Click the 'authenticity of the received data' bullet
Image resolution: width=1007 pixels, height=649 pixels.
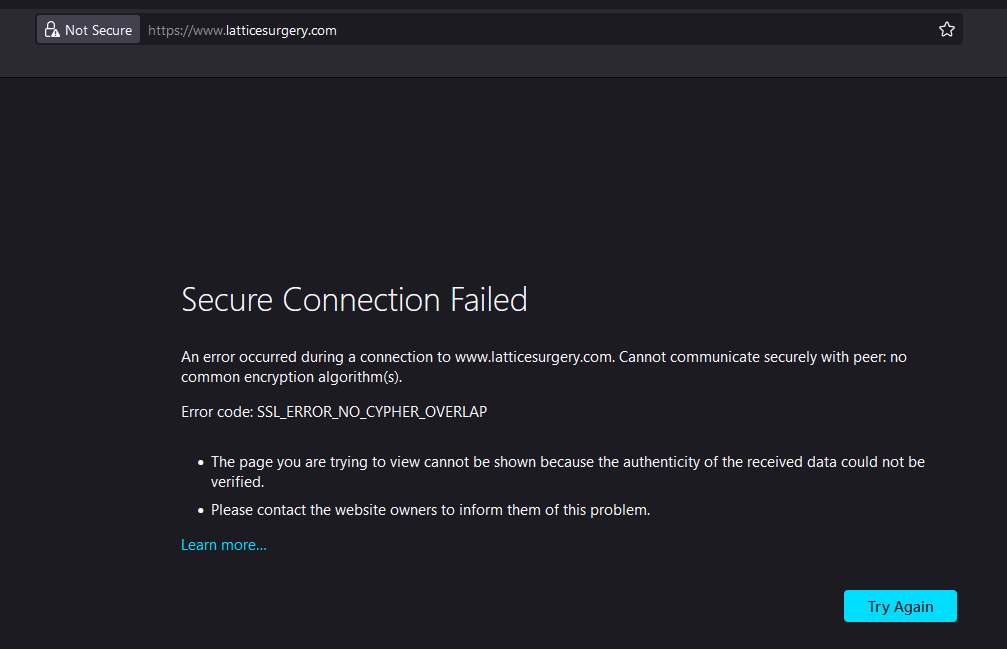[568, 472]
